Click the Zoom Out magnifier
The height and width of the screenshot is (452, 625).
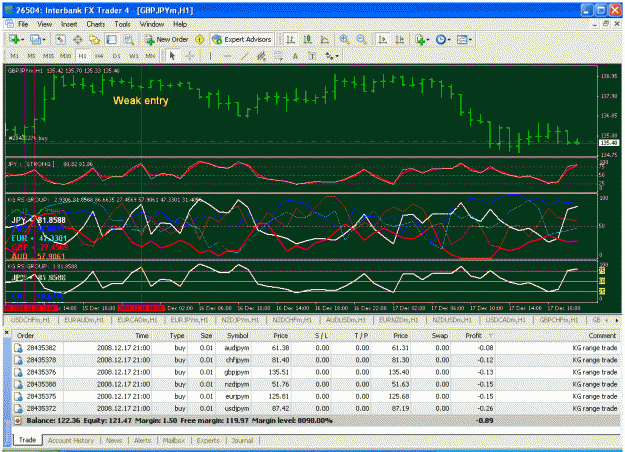point(362,39)
